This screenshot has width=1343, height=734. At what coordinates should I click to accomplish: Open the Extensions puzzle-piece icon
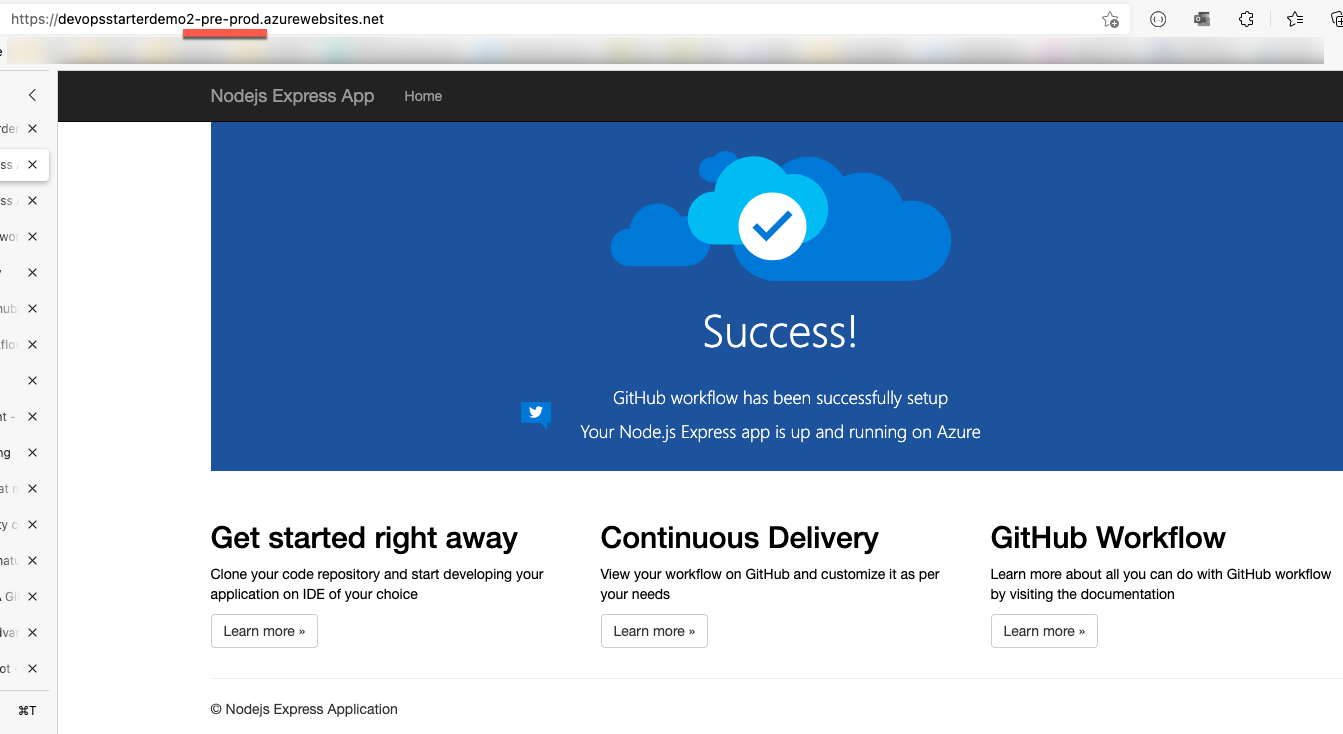click(x=1246, y=19)
